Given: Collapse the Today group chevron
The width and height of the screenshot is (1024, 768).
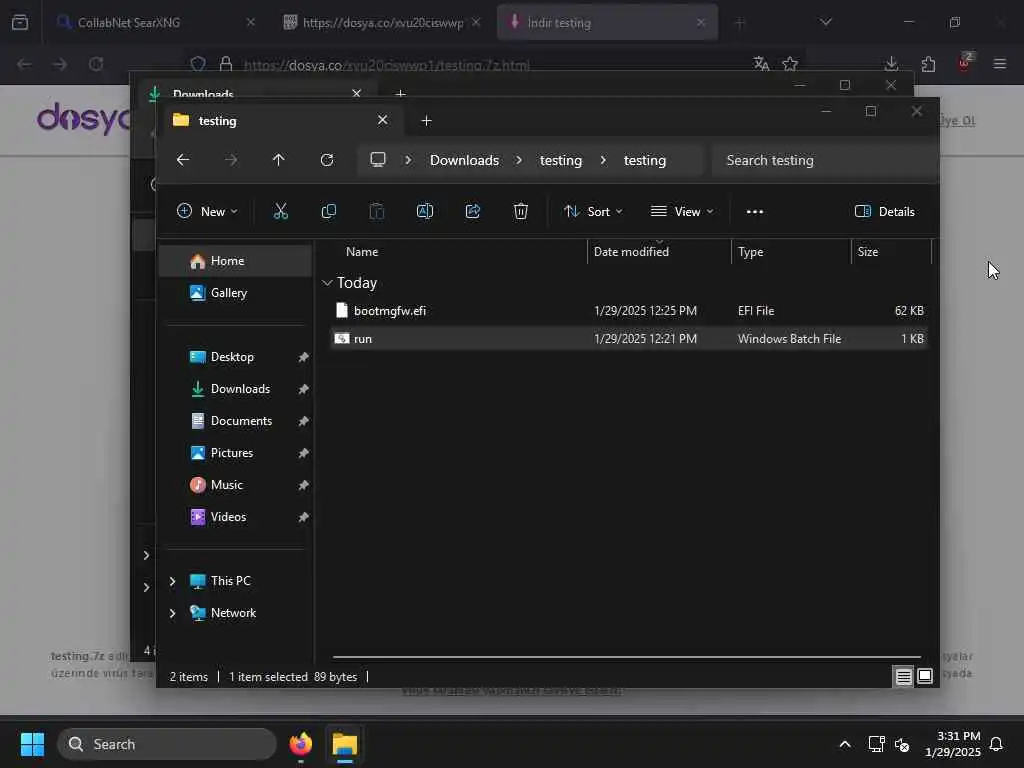Looking at the screenshot, I should coord(327,283).
